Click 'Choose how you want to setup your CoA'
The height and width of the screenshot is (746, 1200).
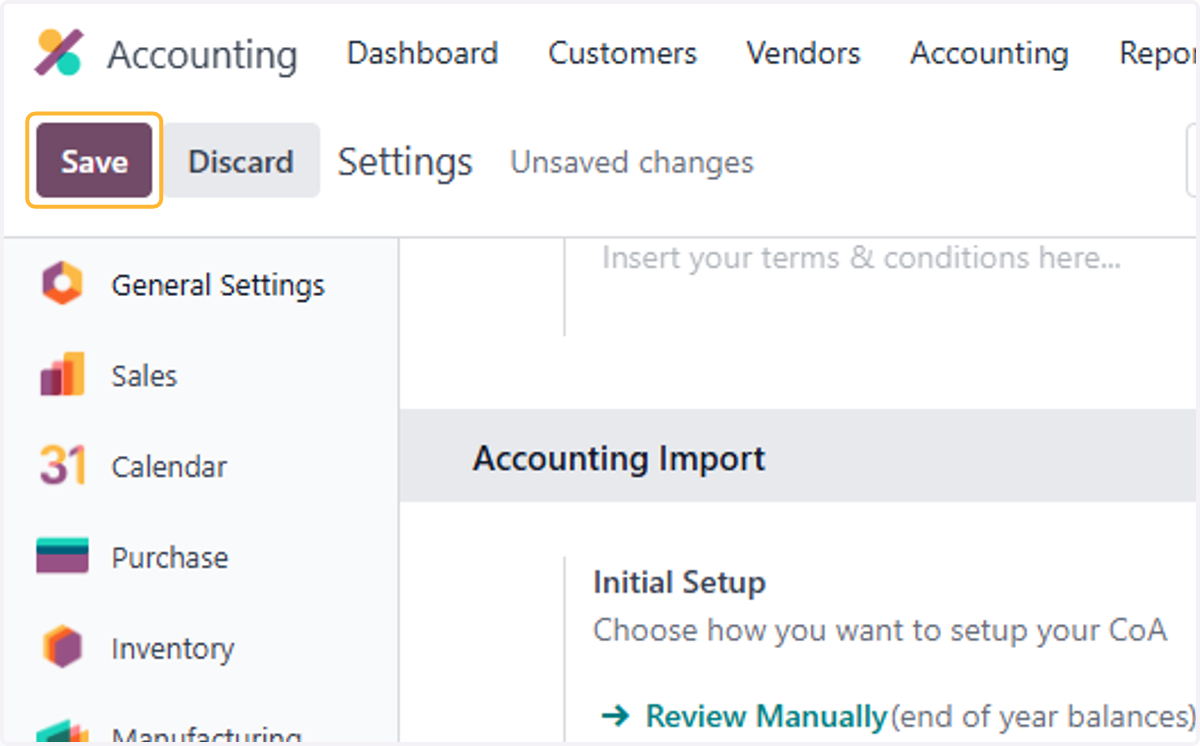click(x=880, y=630)
